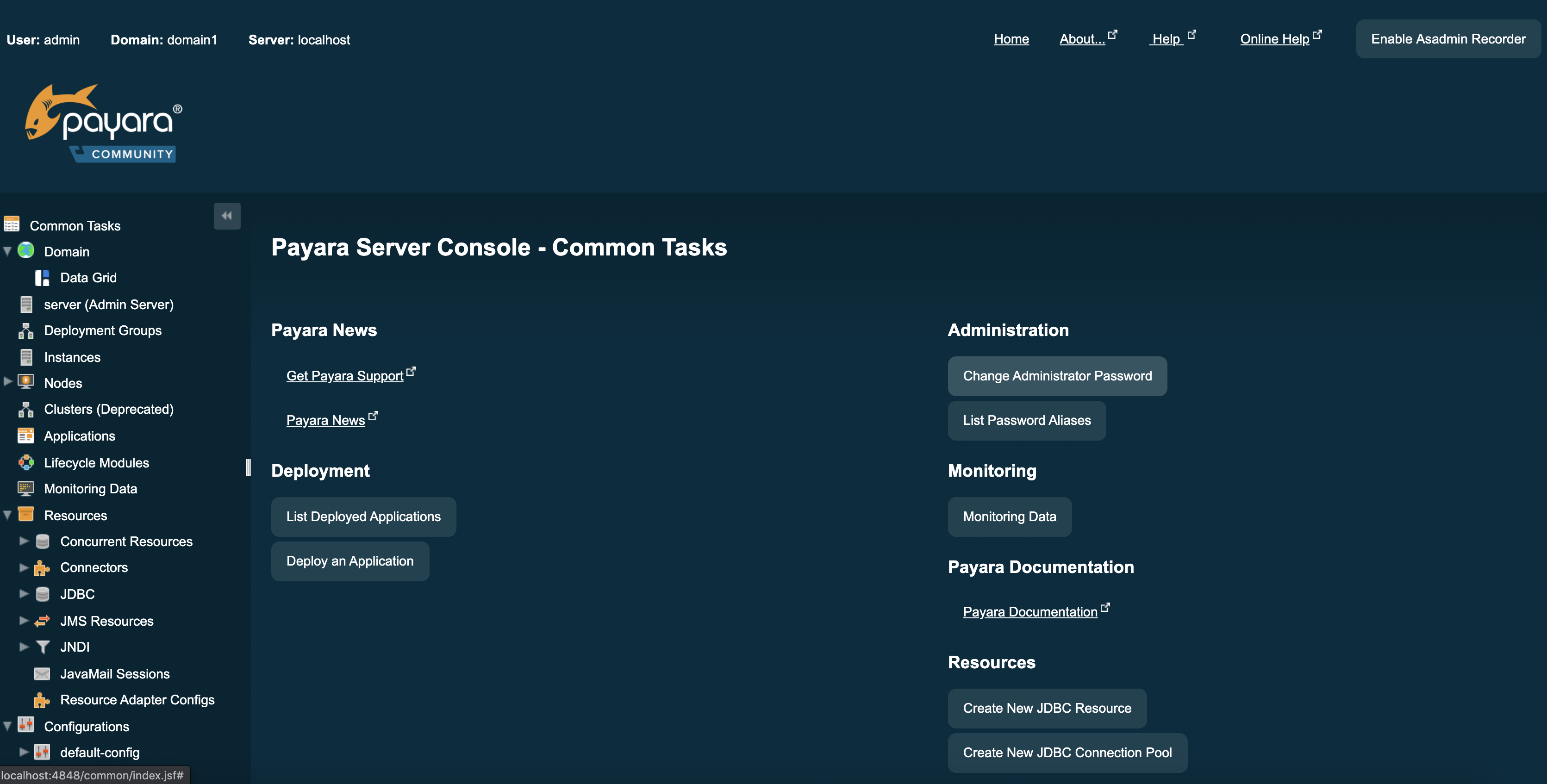This screenshot has height=784, width=1547.
Task: Click the Applications icon
Action: pyautogui.click(x=25, y=435)
